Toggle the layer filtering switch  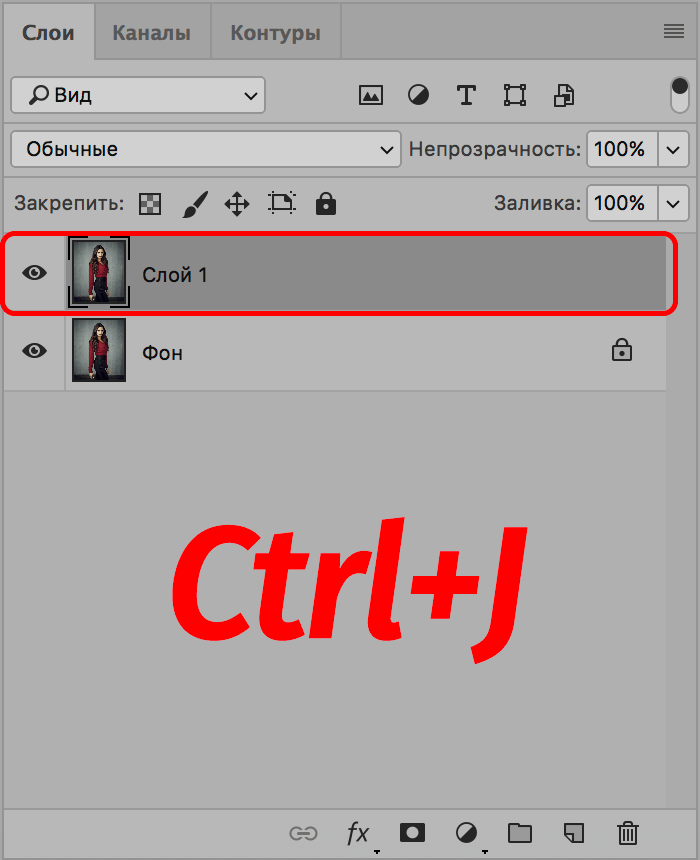(680, 95)
